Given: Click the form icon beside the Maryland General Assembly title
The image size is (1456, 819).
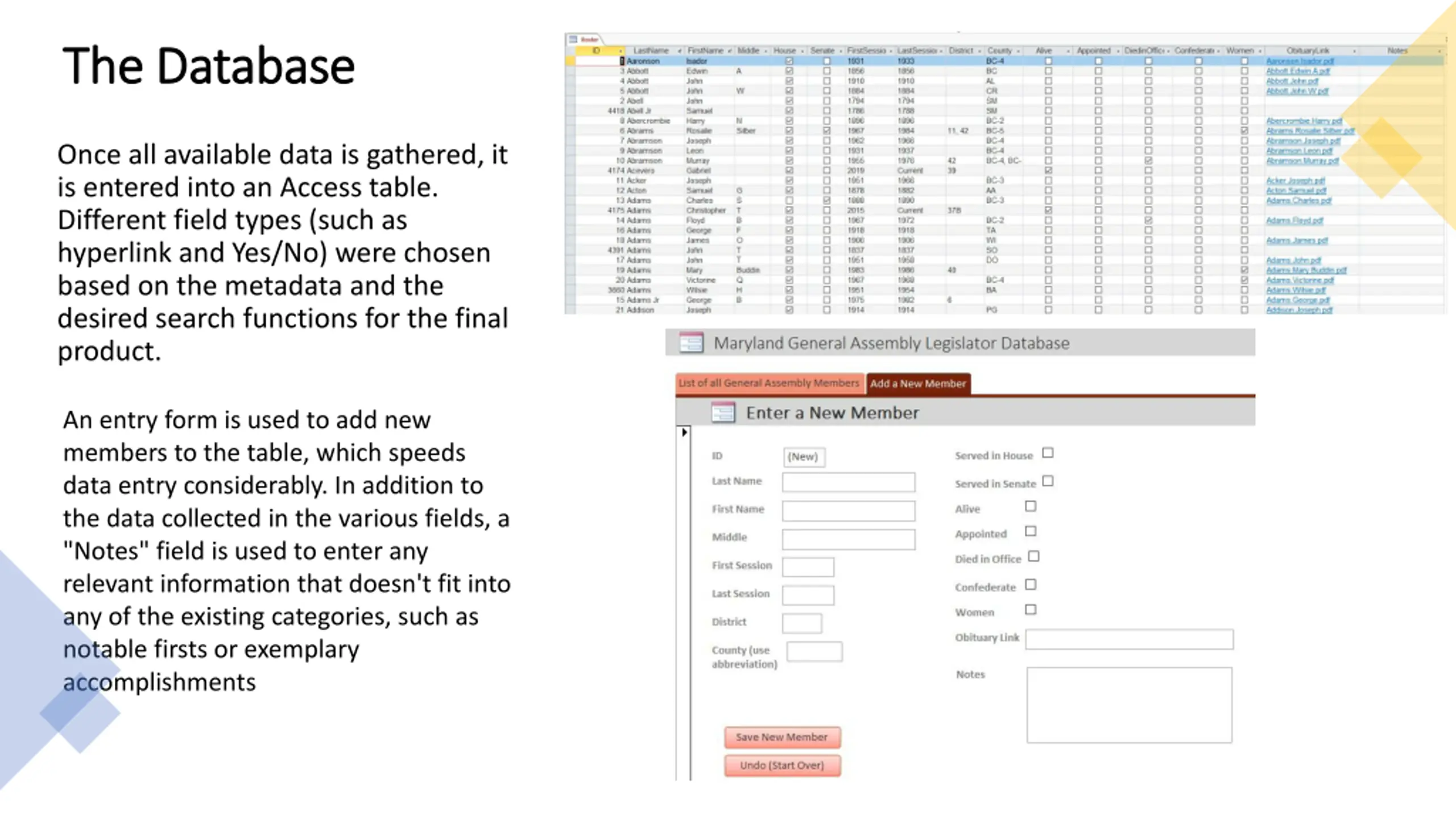Looking at the screenshot, I should [691, 342].
